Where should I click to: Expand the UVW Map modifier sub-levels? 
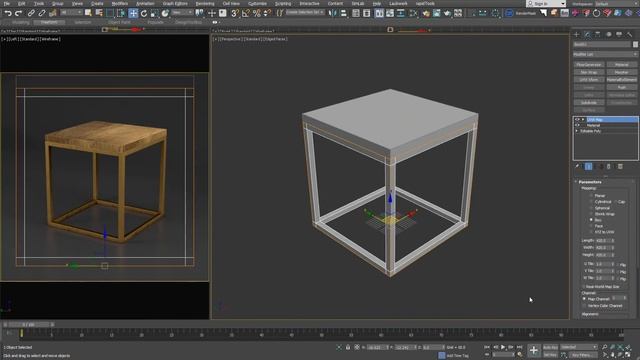[x=583, y=120]
